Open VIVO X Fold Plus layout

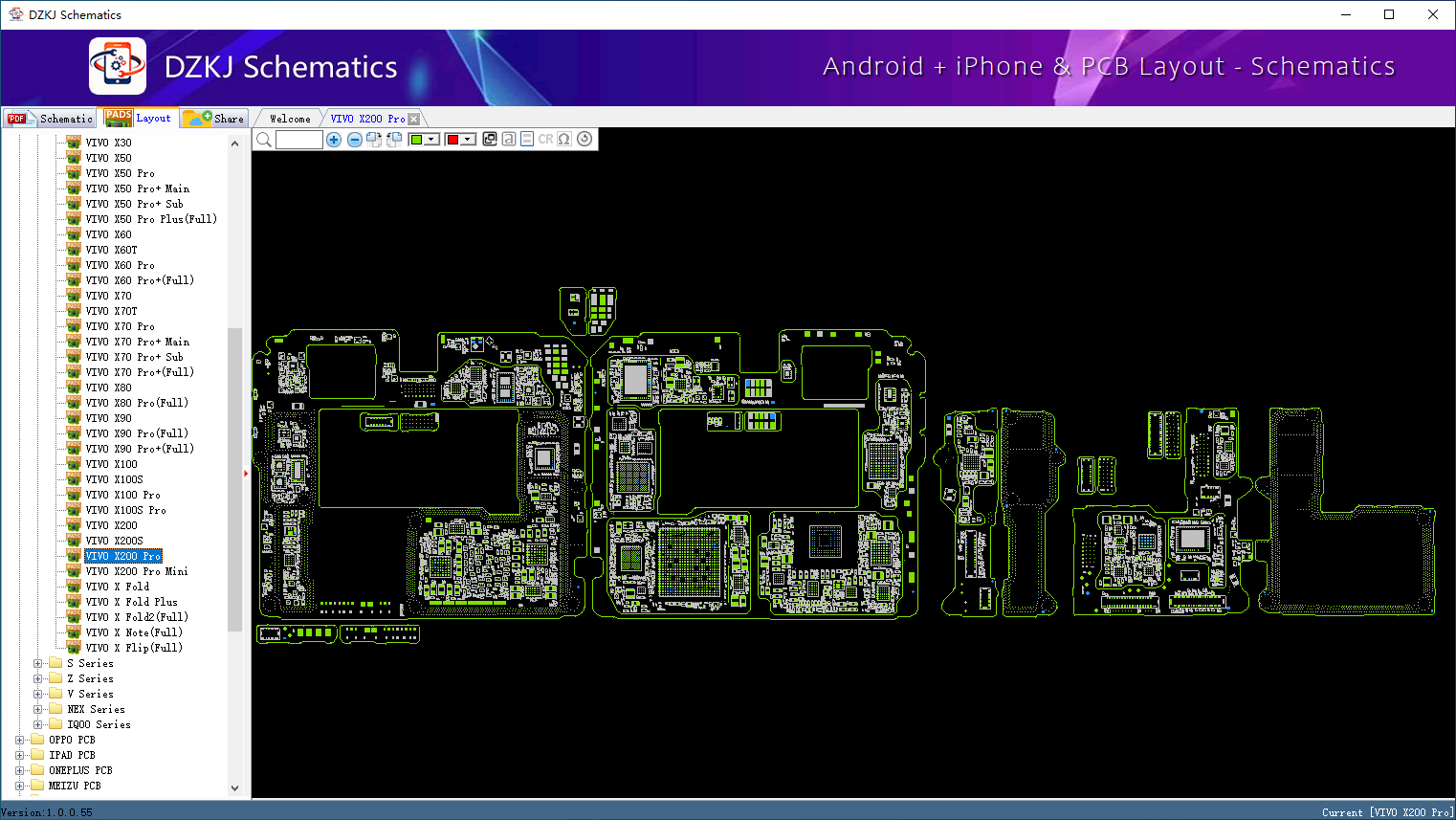[x=132, y=602]
